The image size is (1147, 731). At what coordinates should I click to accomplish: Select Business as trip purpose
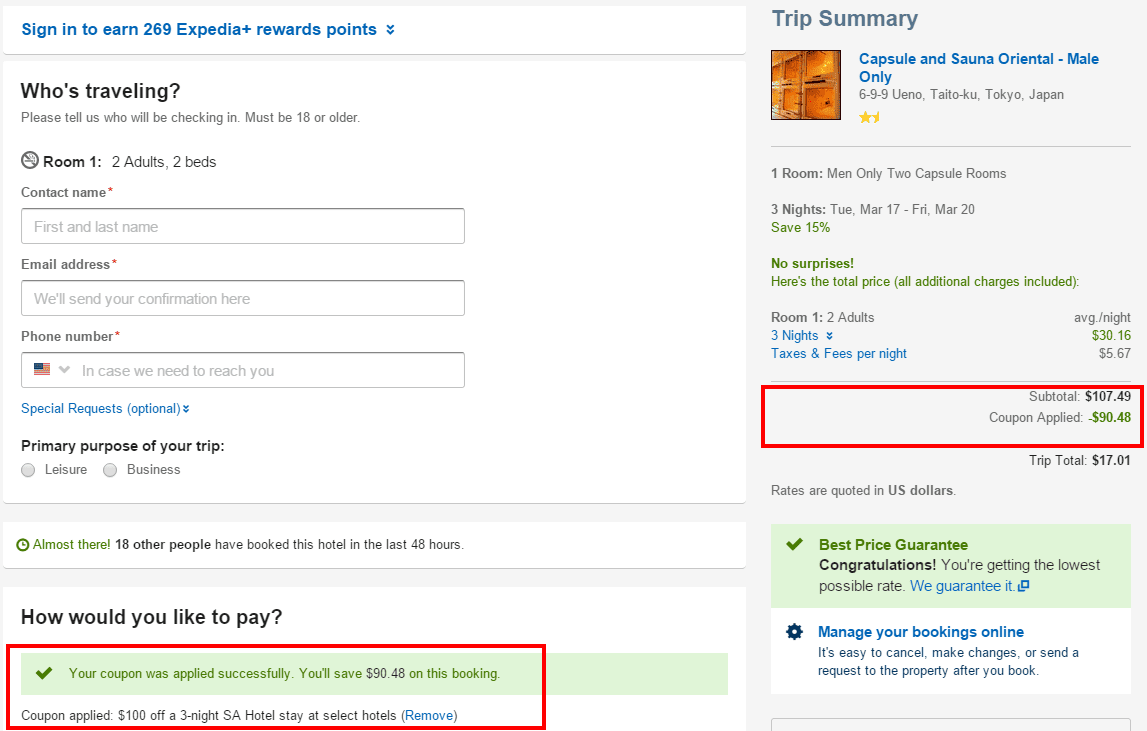[110, 470]
